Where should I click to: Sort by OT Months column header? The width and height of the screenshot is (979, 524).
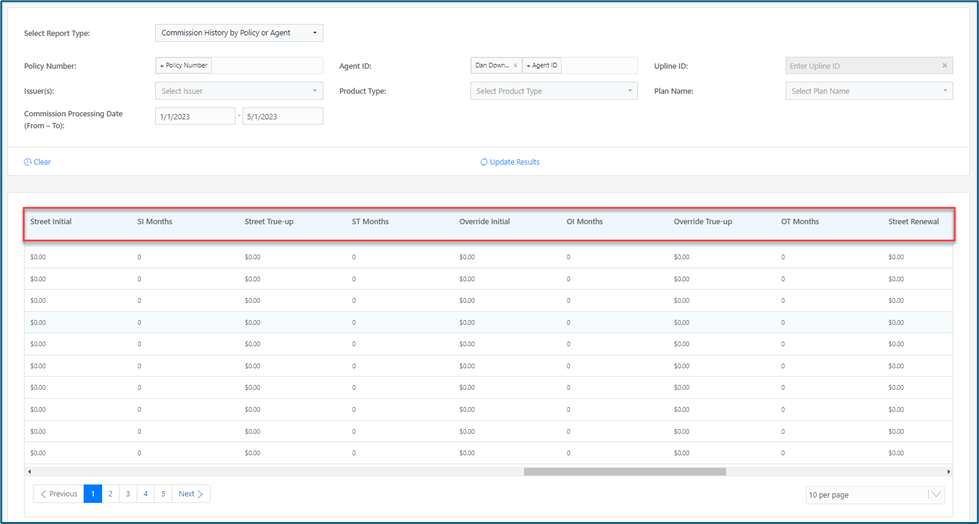point(800,221)
